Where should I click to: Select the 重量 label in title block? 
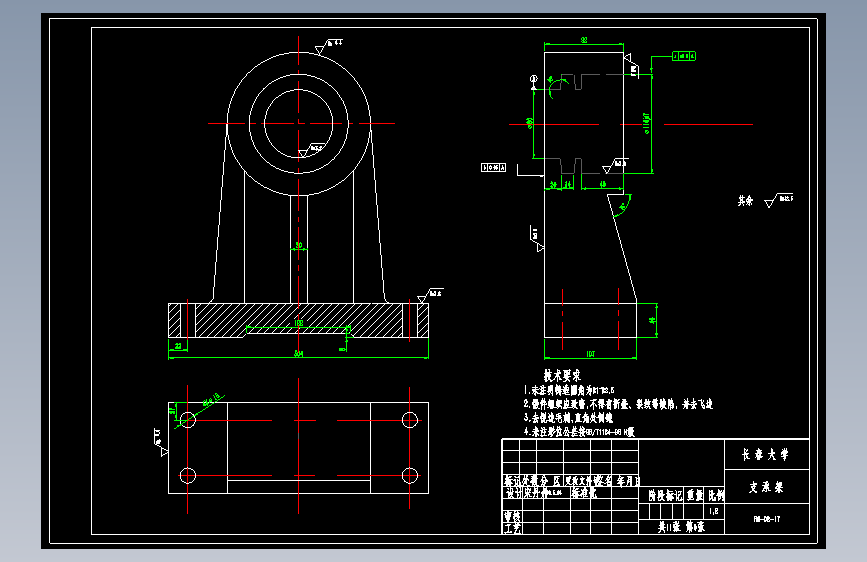point(694,496)
